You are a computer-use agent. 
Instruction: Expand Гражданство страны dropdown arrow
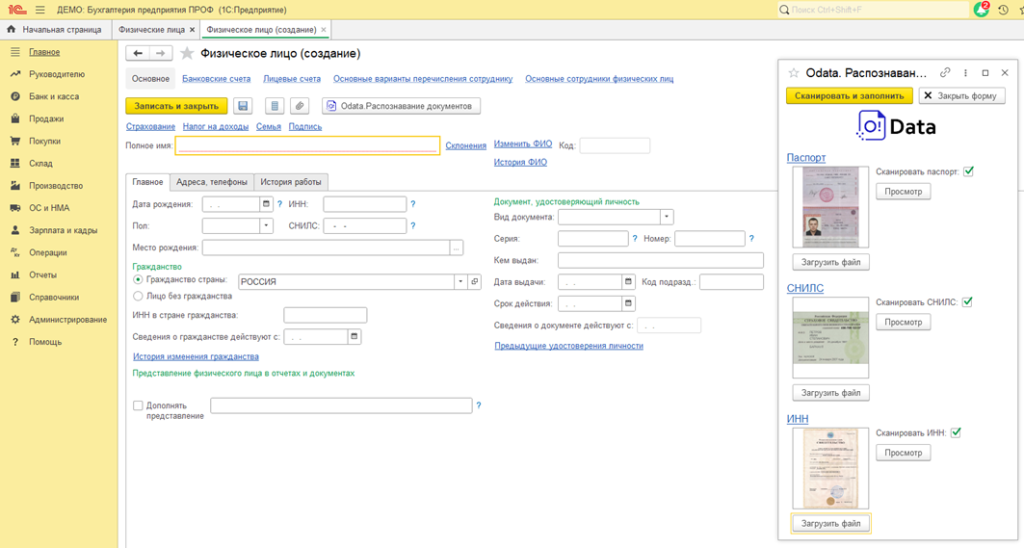pos(460,282)
